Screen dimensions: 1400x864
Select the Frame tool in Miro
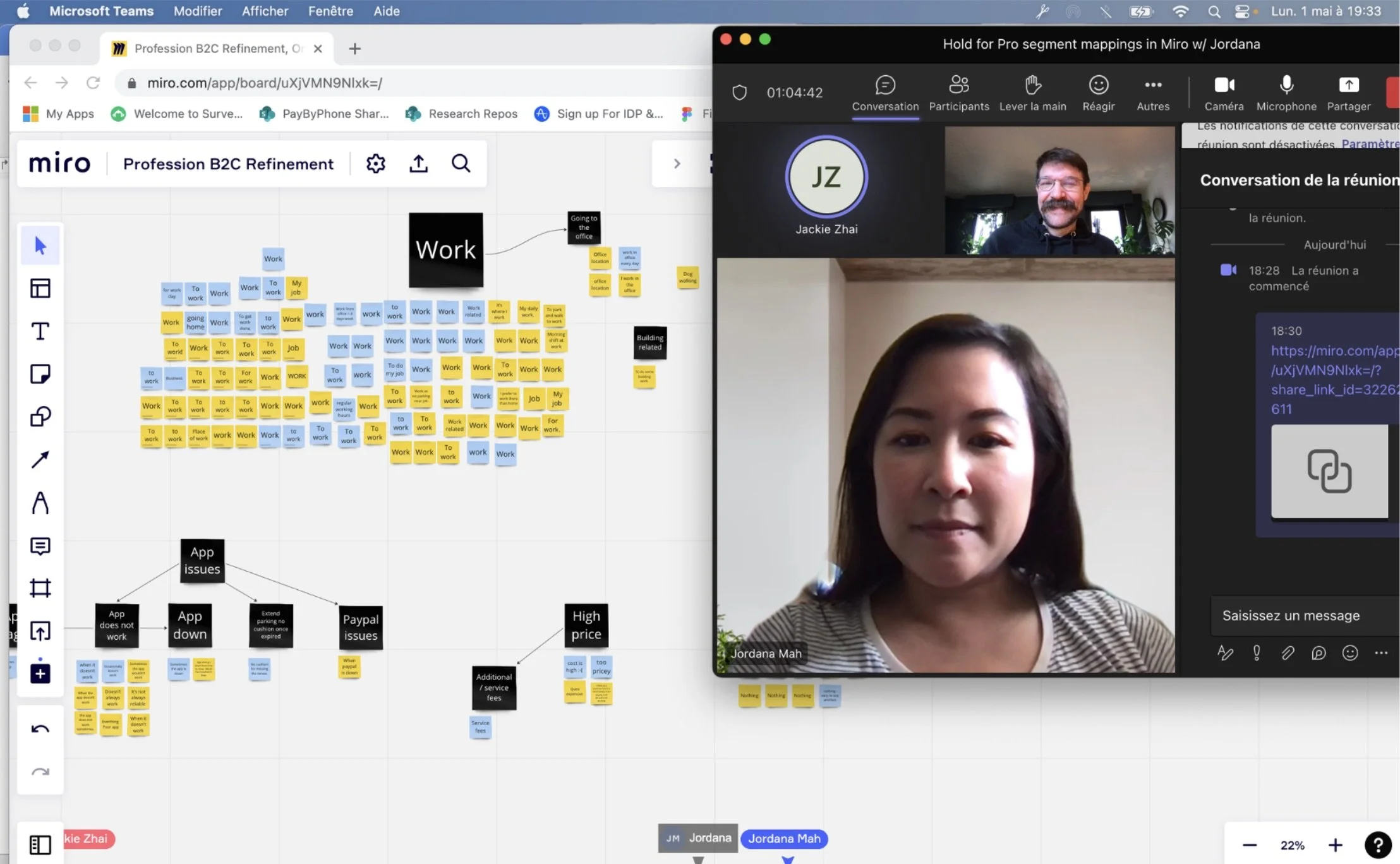click(40, 588)
